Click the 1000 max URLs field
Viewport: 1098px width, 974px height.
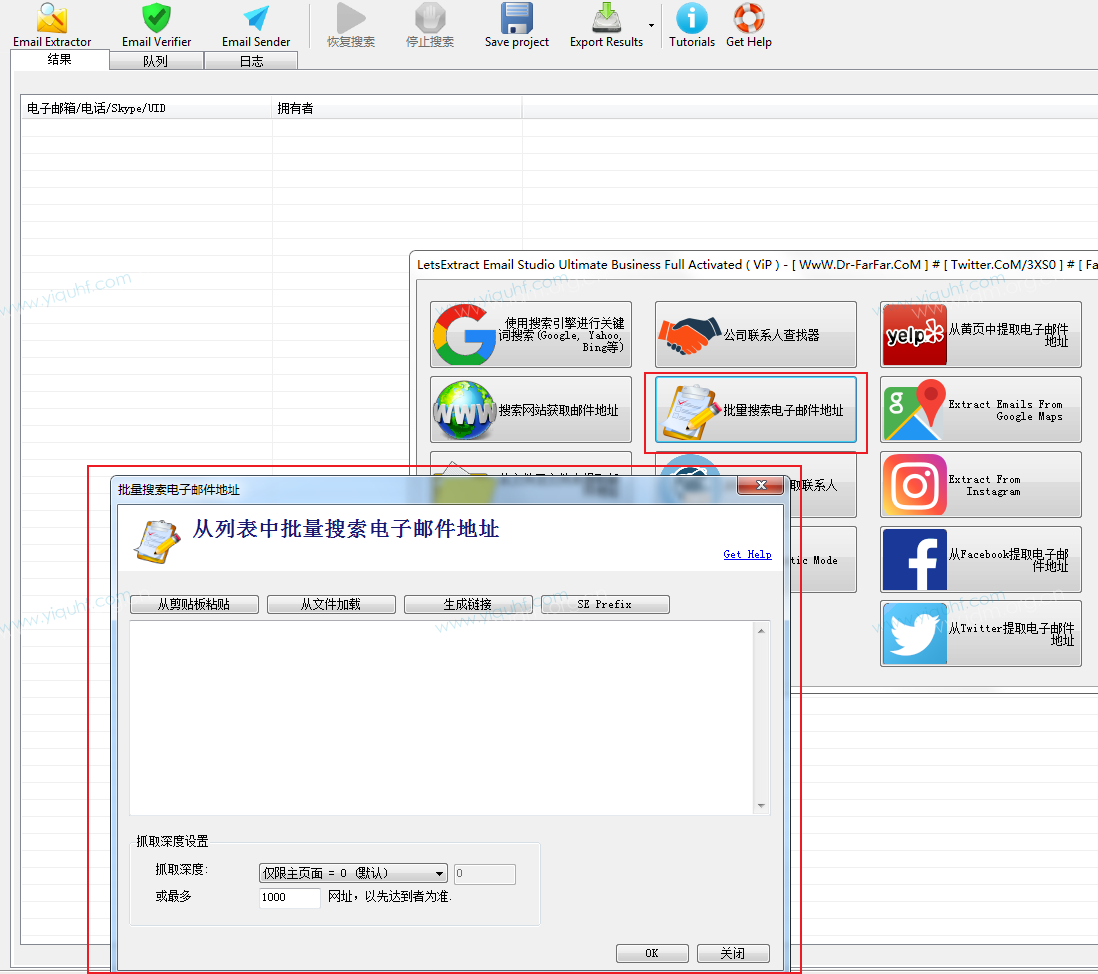(x=290, y=897)
